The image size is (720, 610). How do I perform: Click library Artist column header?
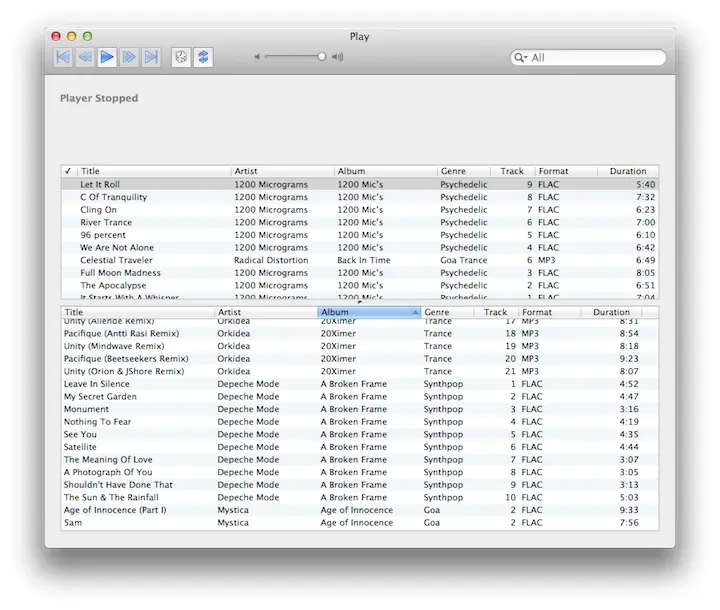click(x=266, y=312)
